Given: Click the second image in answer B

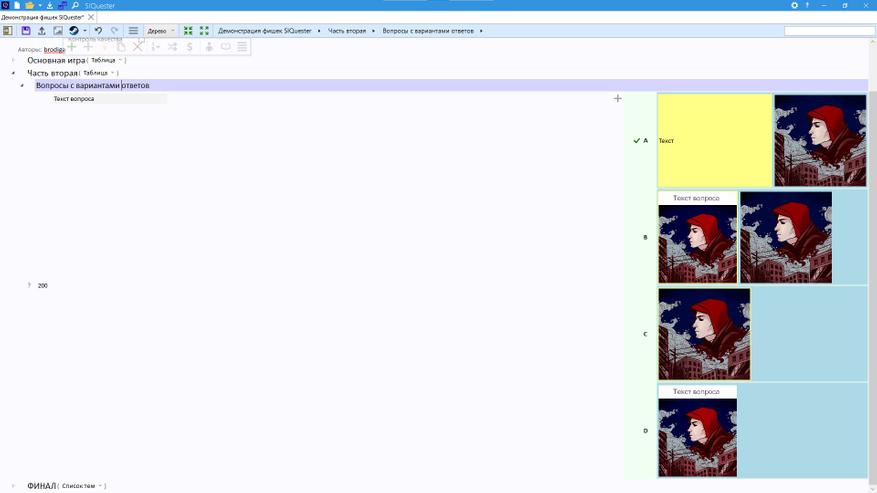Looking at the screenshot, I should (x=786, y=237).
